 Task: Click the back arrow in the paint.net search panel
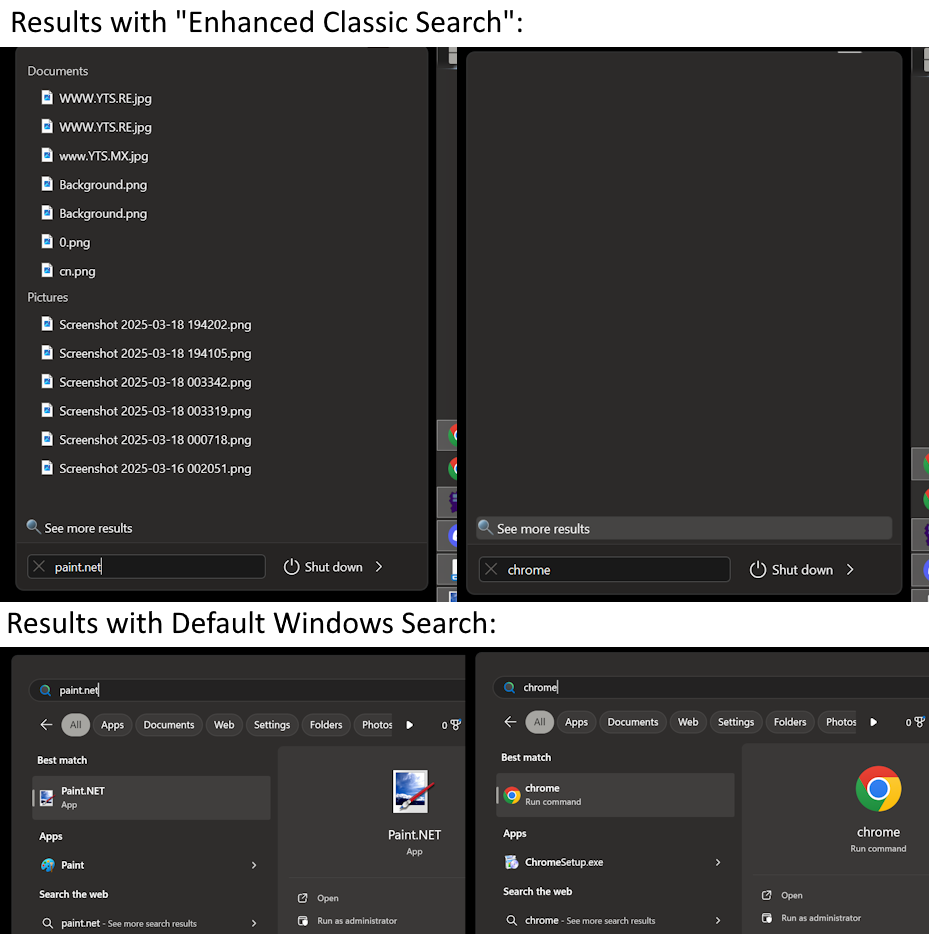46,725
